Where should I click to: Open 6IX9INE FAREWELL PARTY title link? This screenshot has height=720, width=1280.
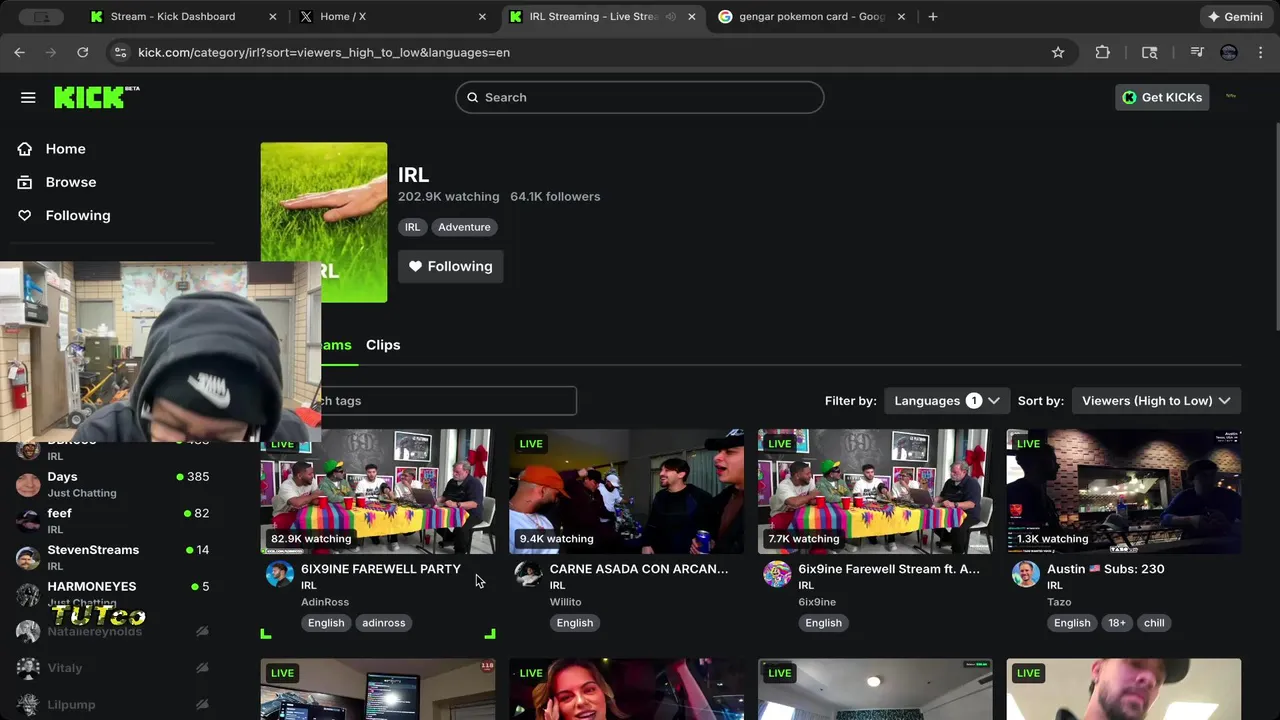pos(381,569)
